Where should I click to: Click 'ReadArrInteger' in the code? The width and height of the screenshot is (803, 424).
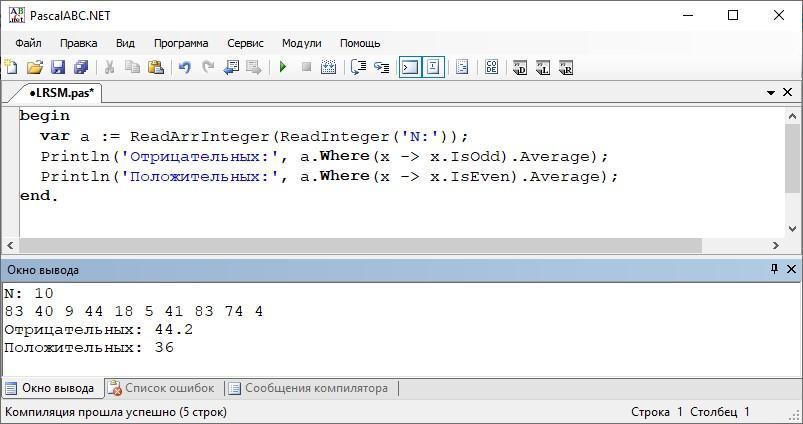coord(200,136)
